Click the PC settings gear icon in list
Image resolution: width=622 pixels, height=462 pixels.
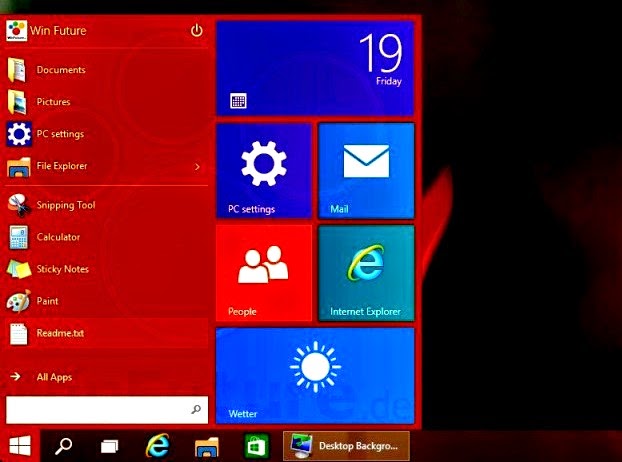19,134
